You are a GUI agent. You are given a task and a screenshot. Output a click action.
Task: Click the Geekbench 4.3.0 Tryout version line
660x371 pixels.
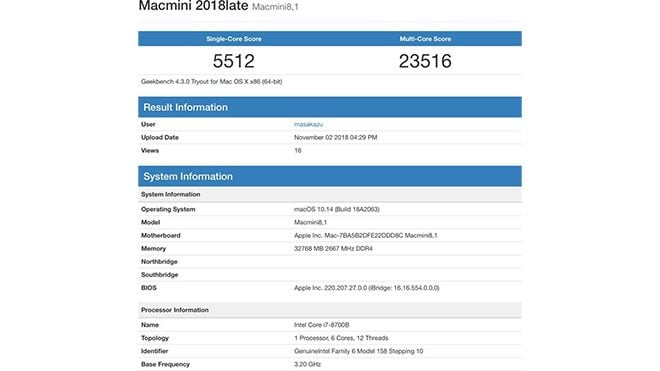[x=211, y=82]
